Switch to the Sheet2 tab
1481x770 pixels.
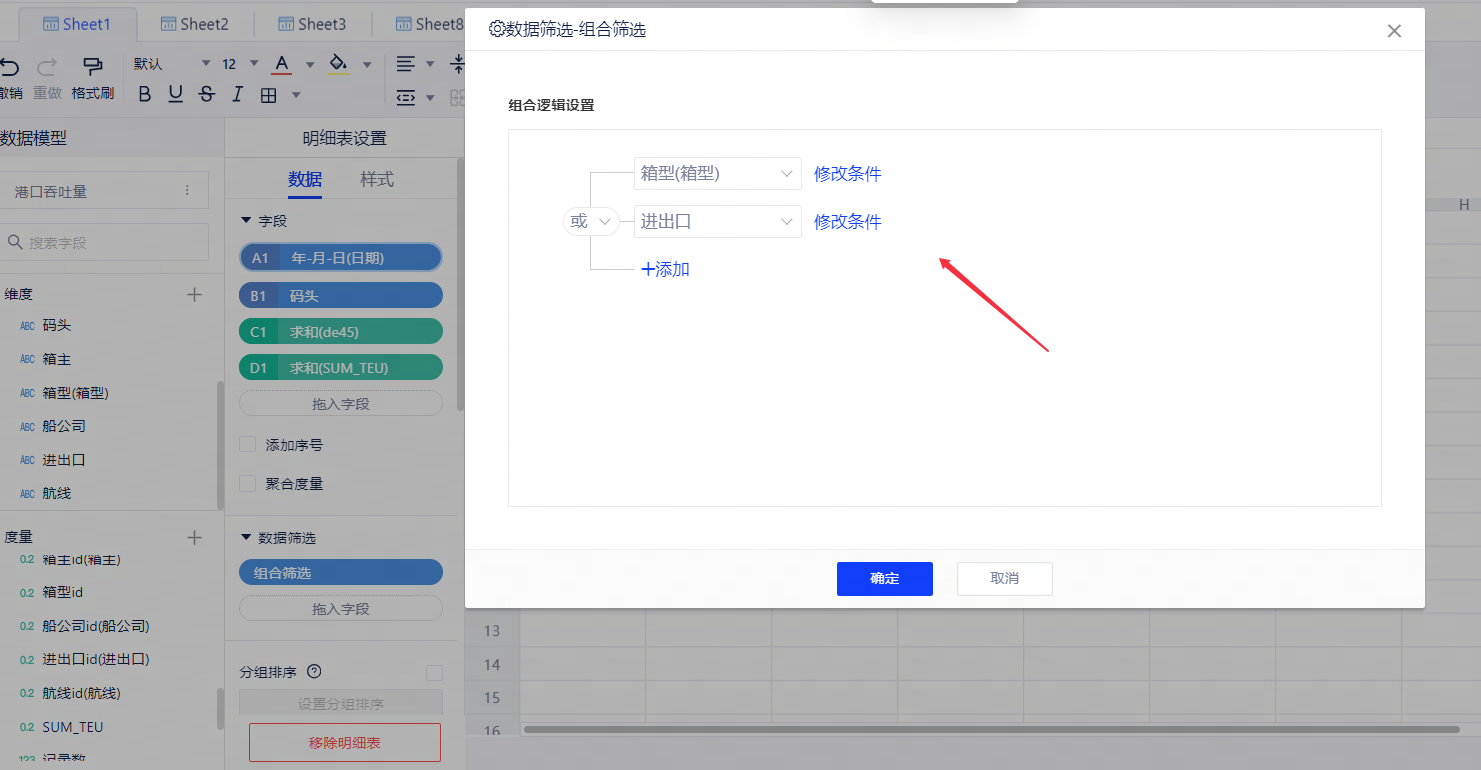pos(194,24)
